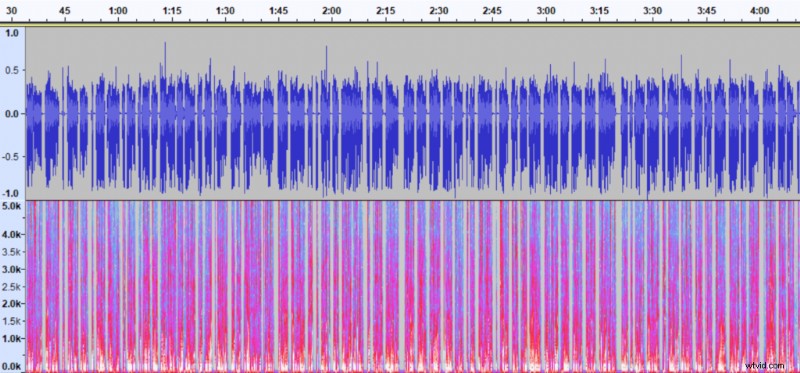Click the 0.0 center amplitude label
The image size is (800, 373).
[11, 113]
